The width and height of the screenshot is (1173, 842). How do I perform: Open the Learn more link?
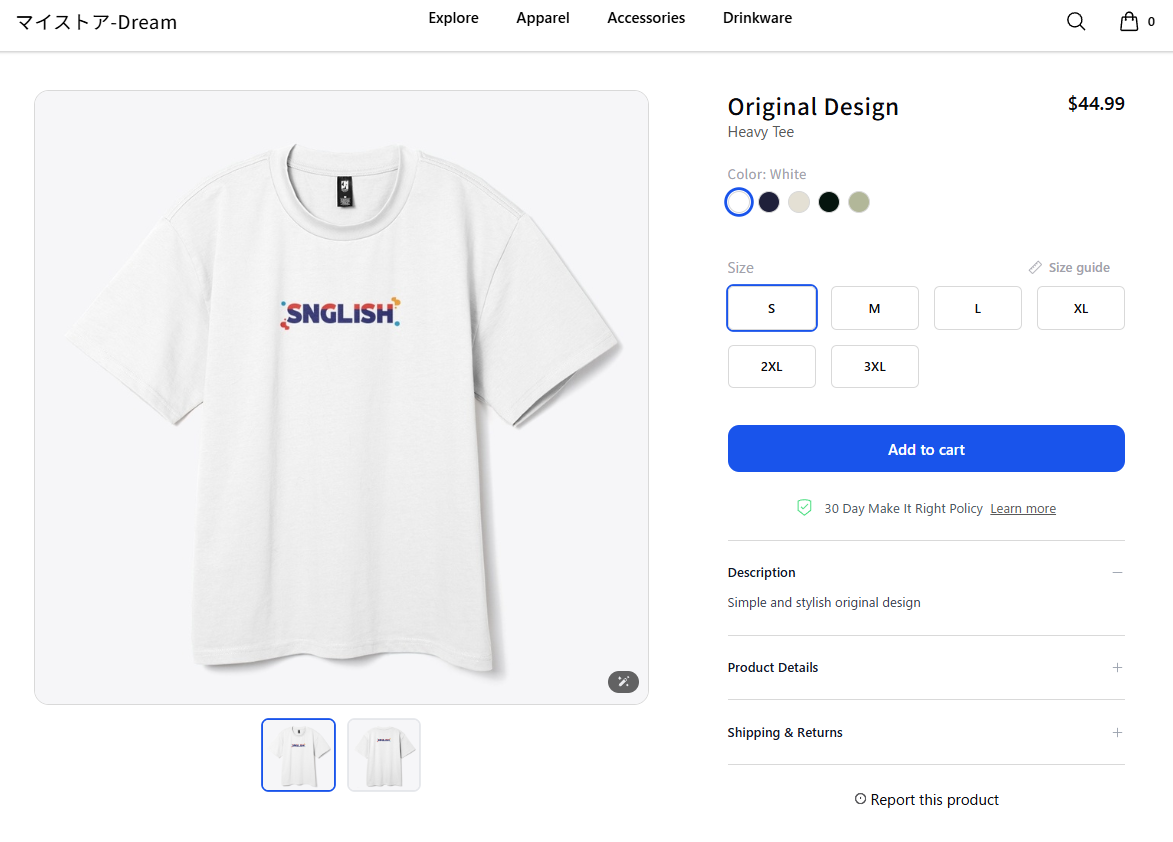(1022, 508)
